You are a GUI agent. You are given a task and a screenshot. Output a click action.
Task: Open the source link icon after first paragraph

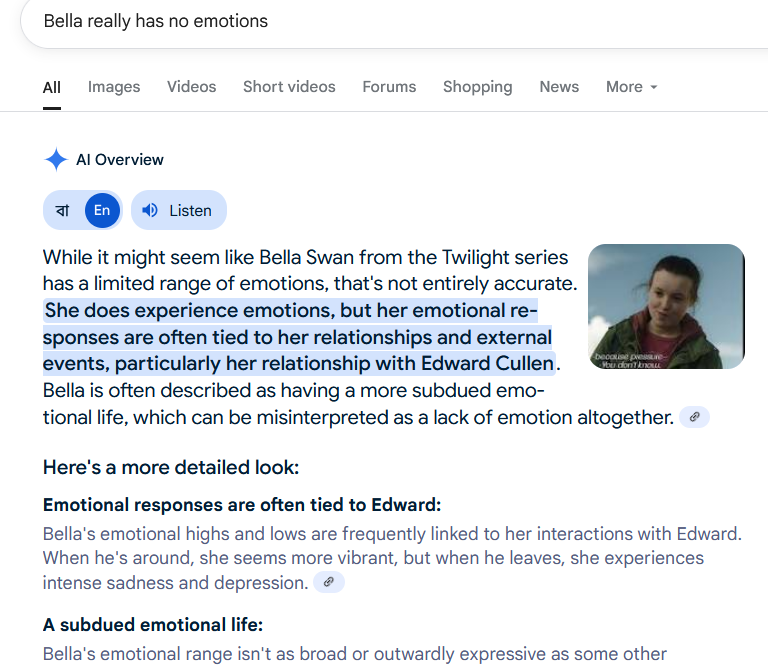tap(694, 417)
